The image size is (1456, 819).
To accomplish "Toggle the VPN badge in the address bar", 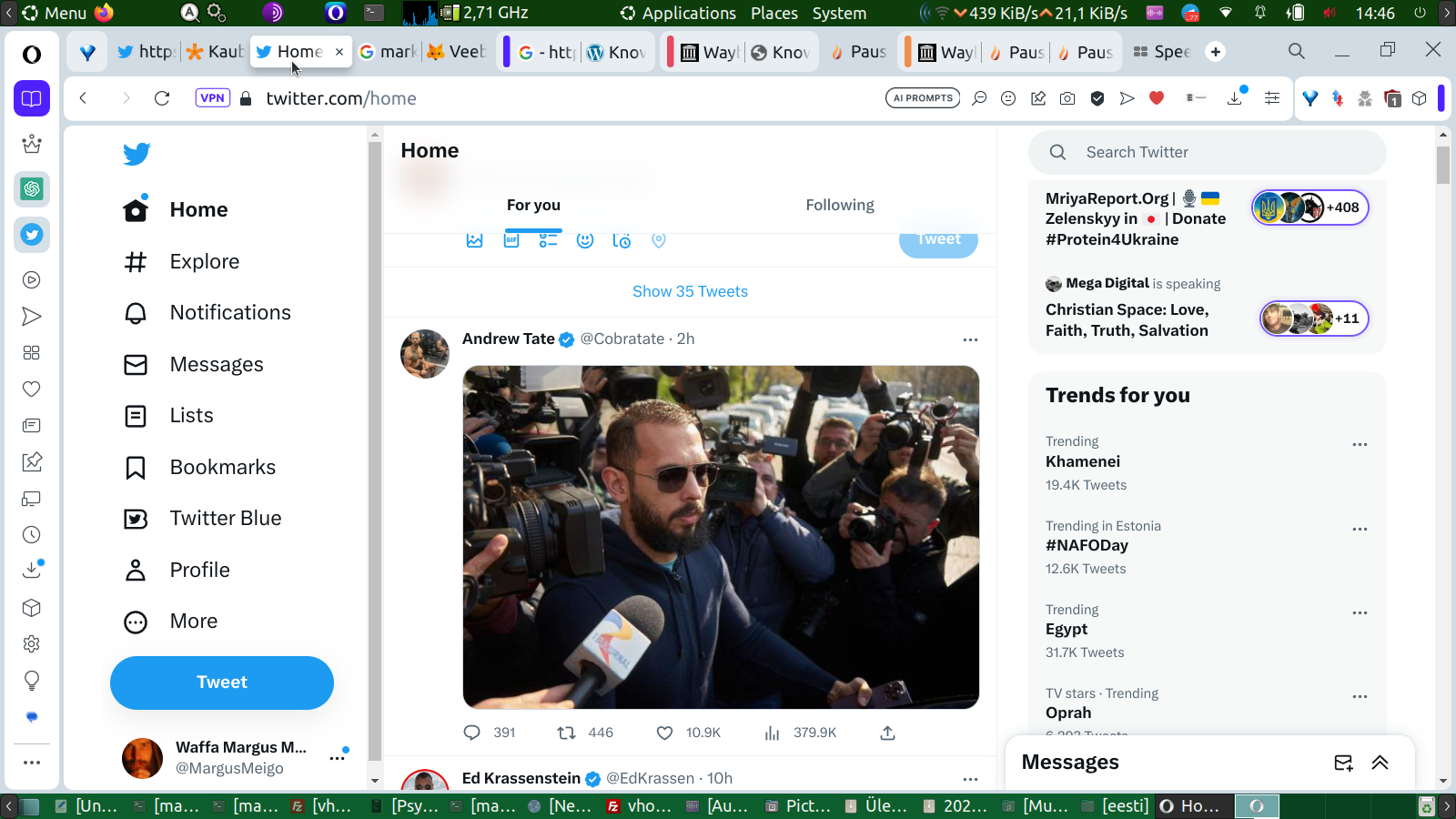I will tap(213, 98).
